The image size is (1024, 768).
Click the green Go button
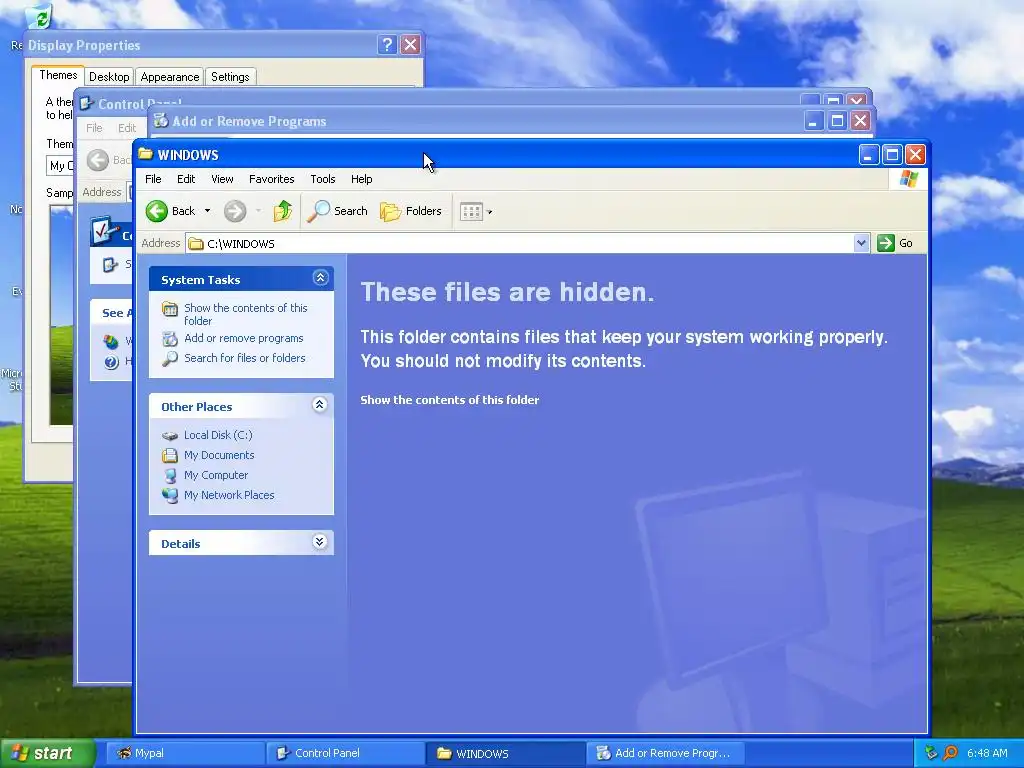[x=895, y=243]
